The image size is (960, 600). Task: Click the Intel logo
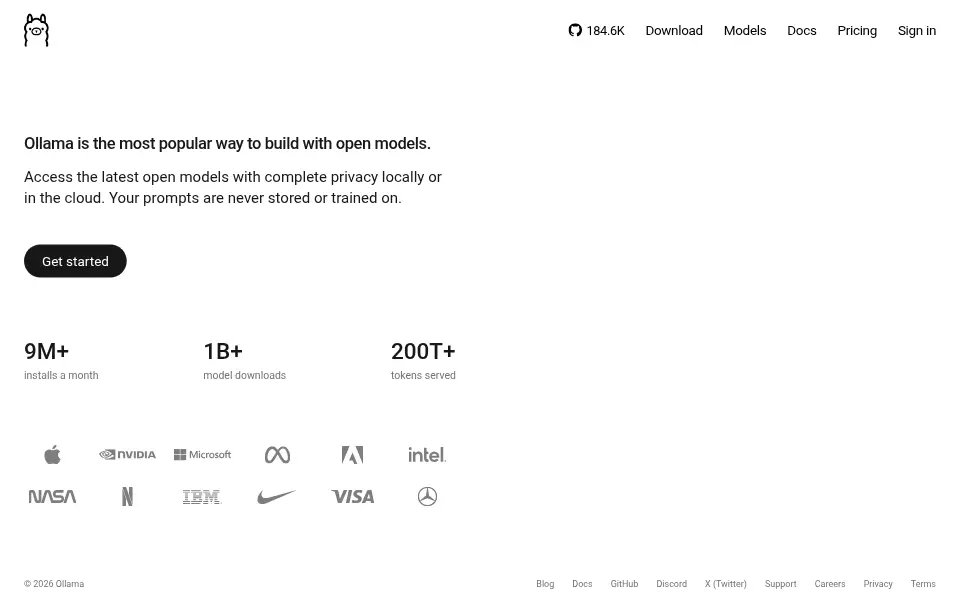coord(427,455)
